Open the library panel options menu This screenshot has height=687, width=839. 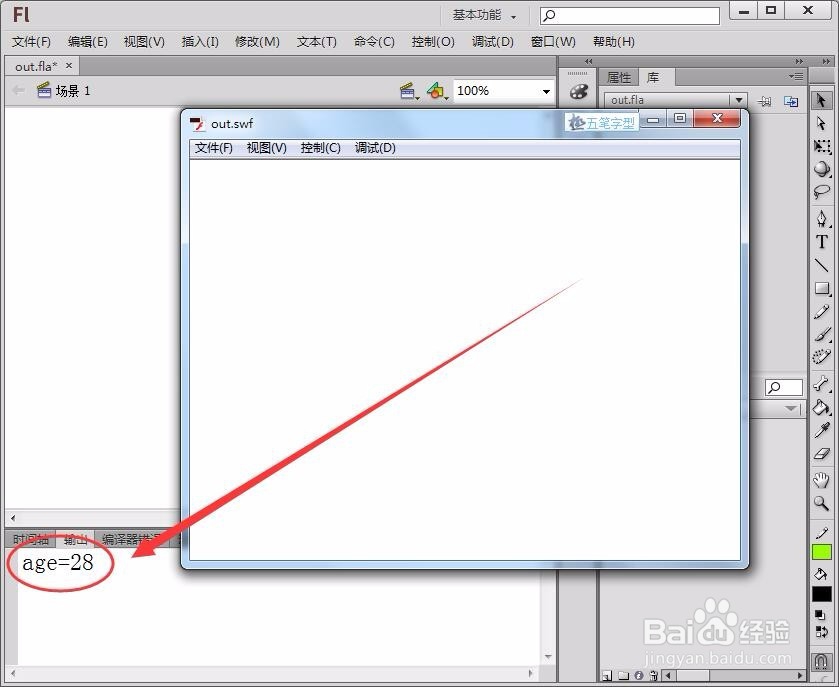(796, 77)
